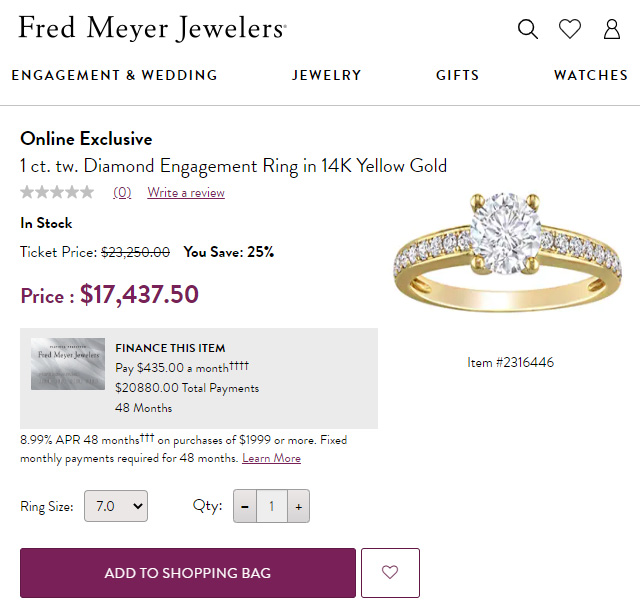
Task: Click Add to Shopping Bag button
Action: (188, 573)
